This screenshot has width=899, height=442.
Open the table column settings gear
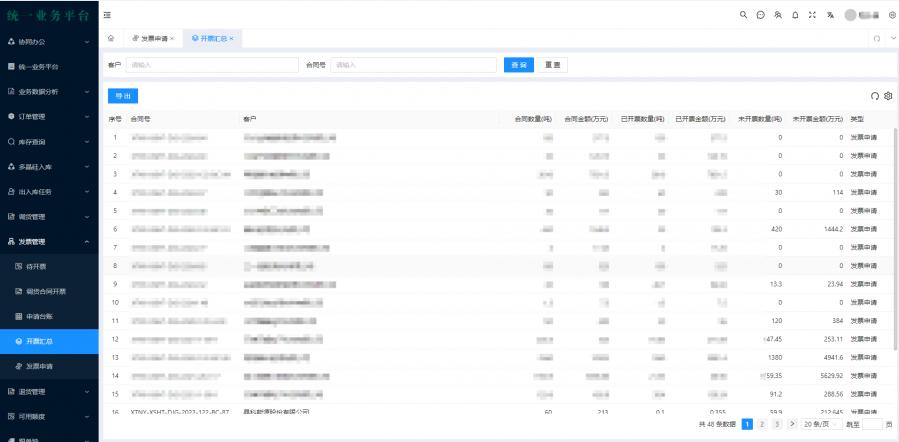pyautogui.click(x=888, y=96)
